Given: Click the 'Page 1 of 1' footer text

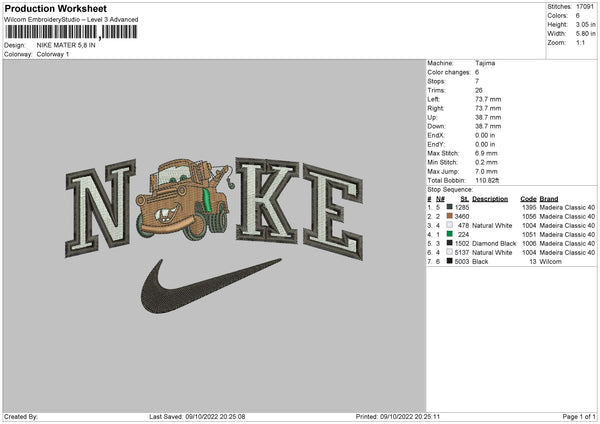Looking at the screenshot, I should 579,416.
